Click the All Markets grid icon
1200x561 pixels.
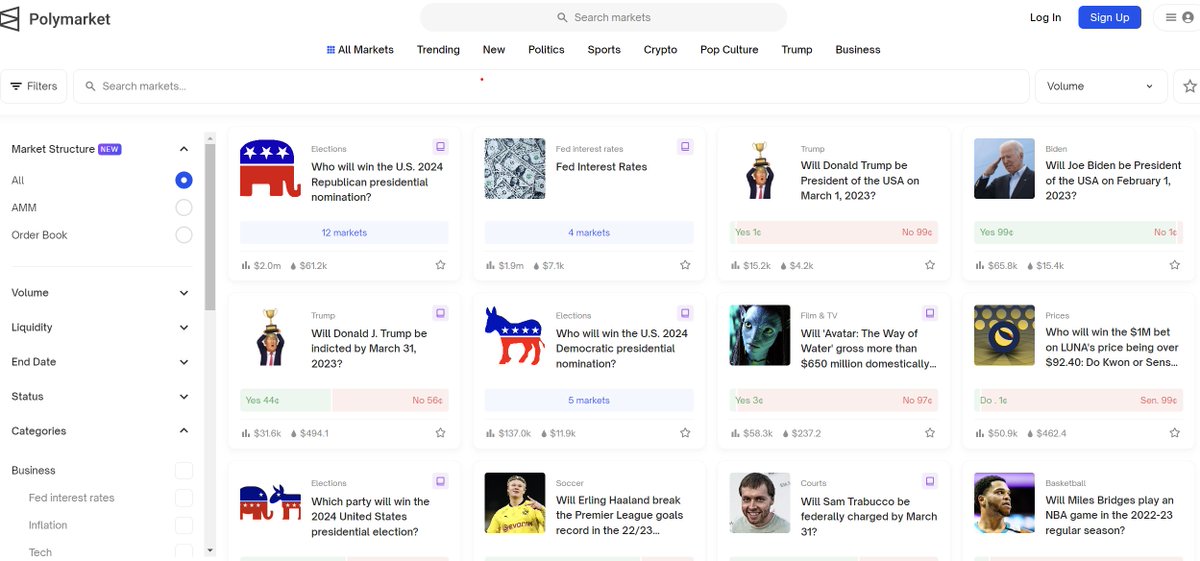tap(331, 49)
